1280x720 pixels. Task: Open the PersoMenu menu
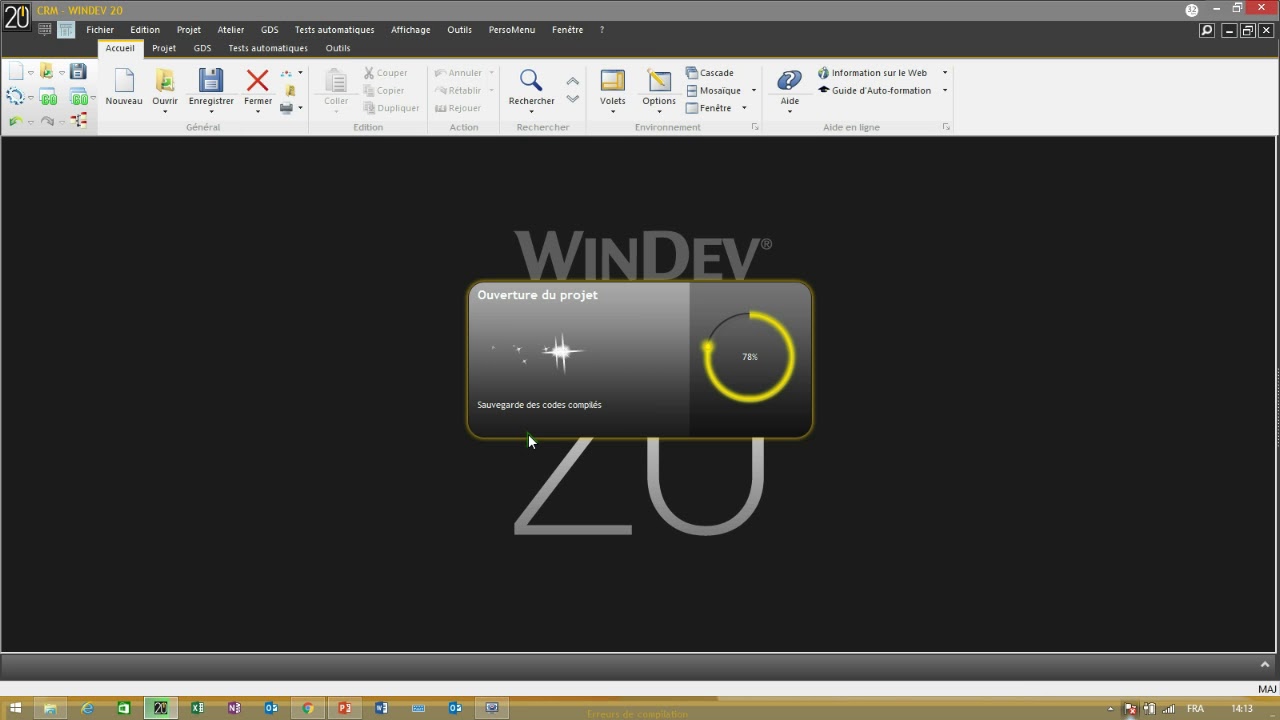click(x=512, y=30)
